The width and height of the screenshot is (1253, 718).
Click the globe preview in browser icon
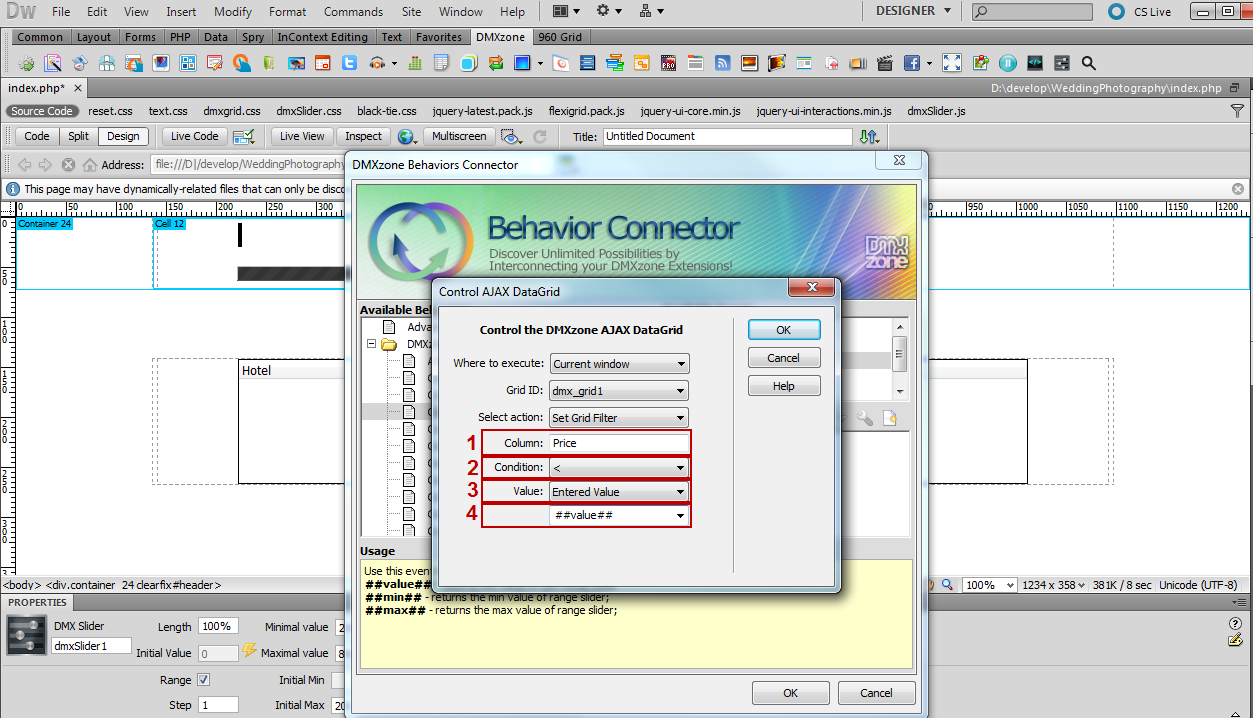(x=406, y=136)
